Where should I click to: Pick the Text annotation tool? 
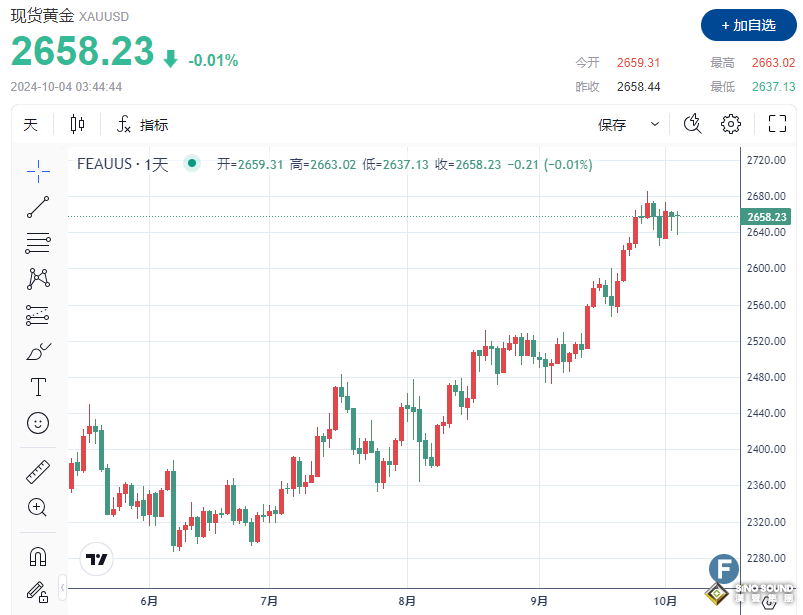[x=38, y=387]
